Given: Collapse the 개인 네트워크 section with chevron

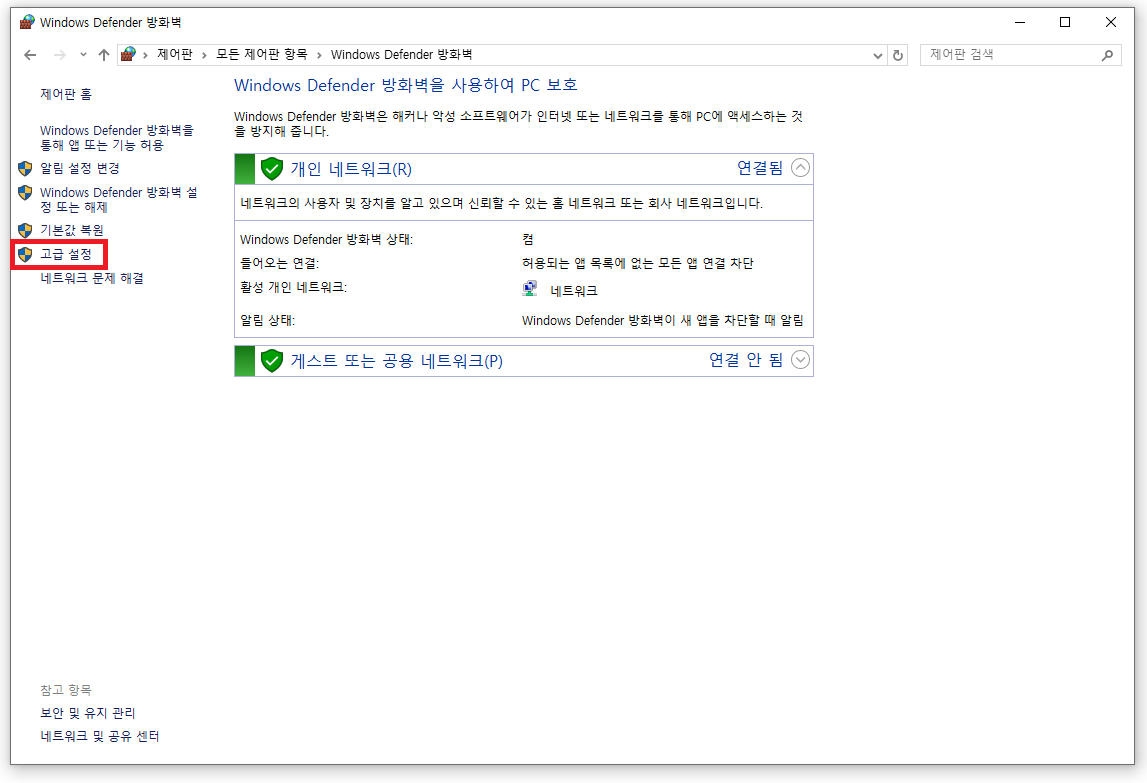Looking at the screenshot, I should tap(800, 168).
